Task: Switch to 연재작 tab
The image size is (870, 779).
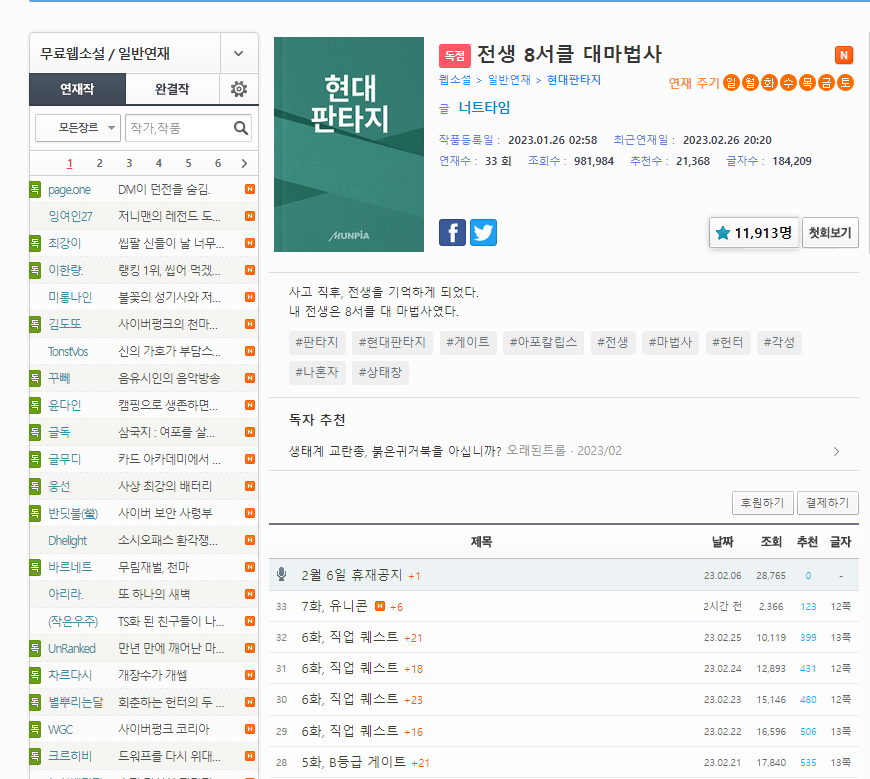Action: pos(77,89)
